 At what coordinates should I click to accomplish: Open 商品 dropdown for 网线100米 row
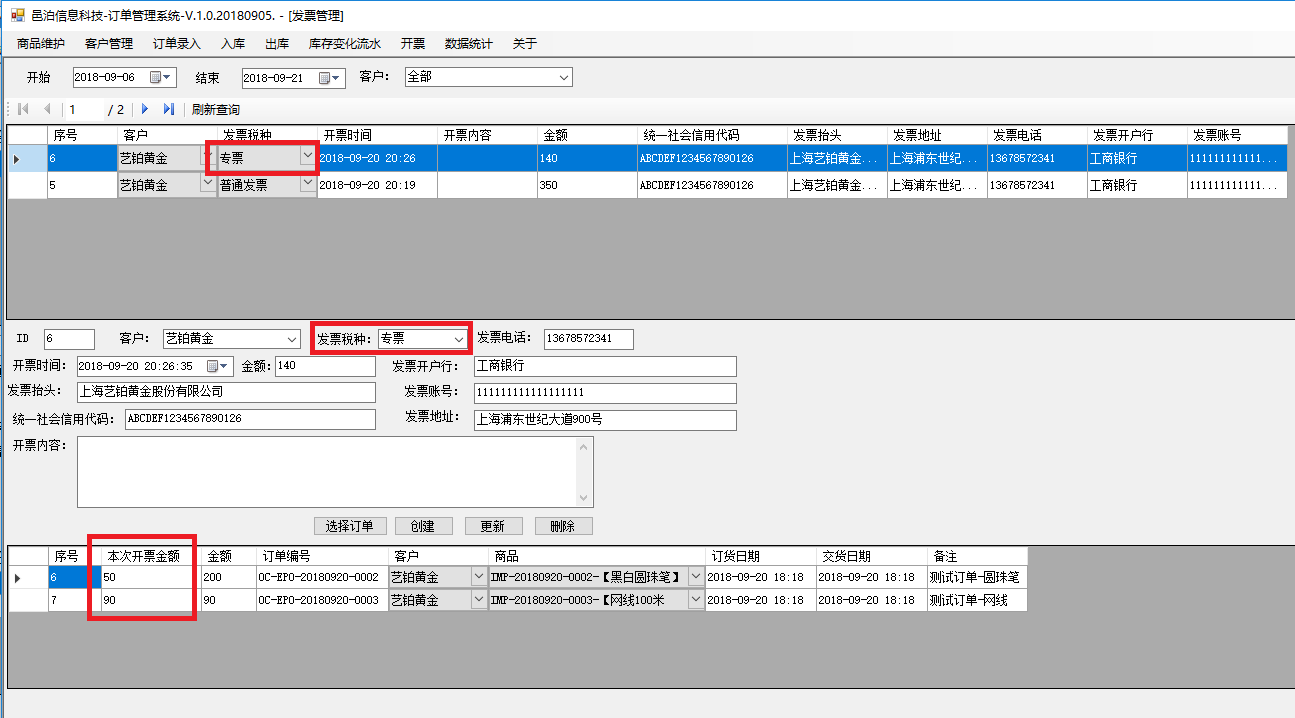click(x=696, y=600)
